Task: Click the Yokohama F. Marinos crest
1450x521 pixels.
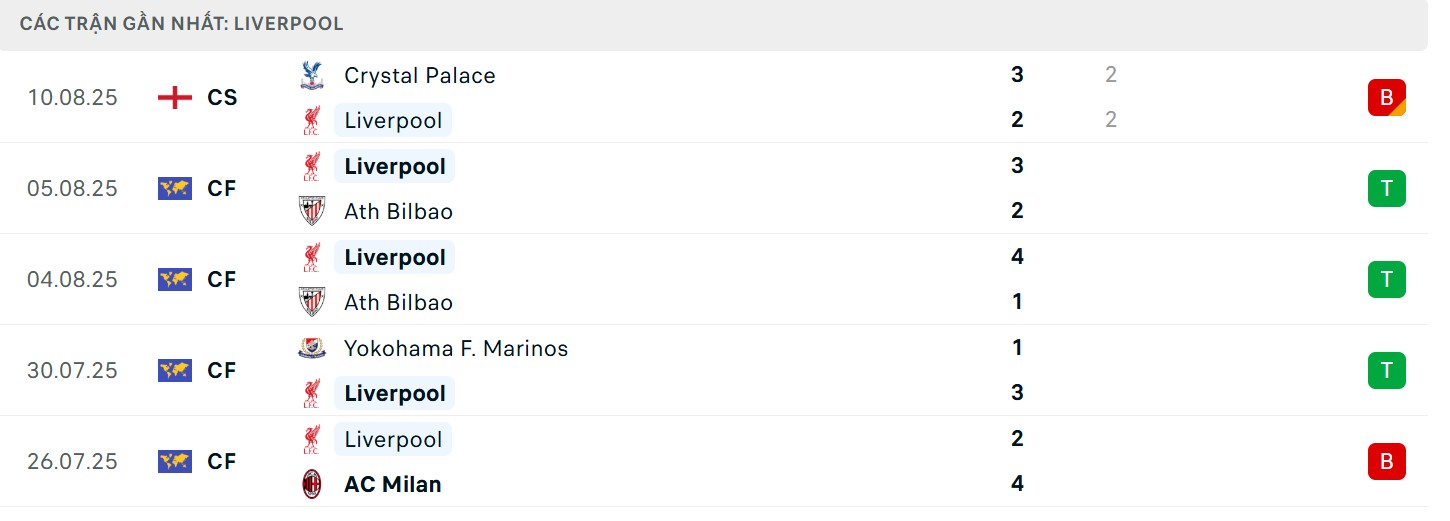Action: (x=312, y=348)
